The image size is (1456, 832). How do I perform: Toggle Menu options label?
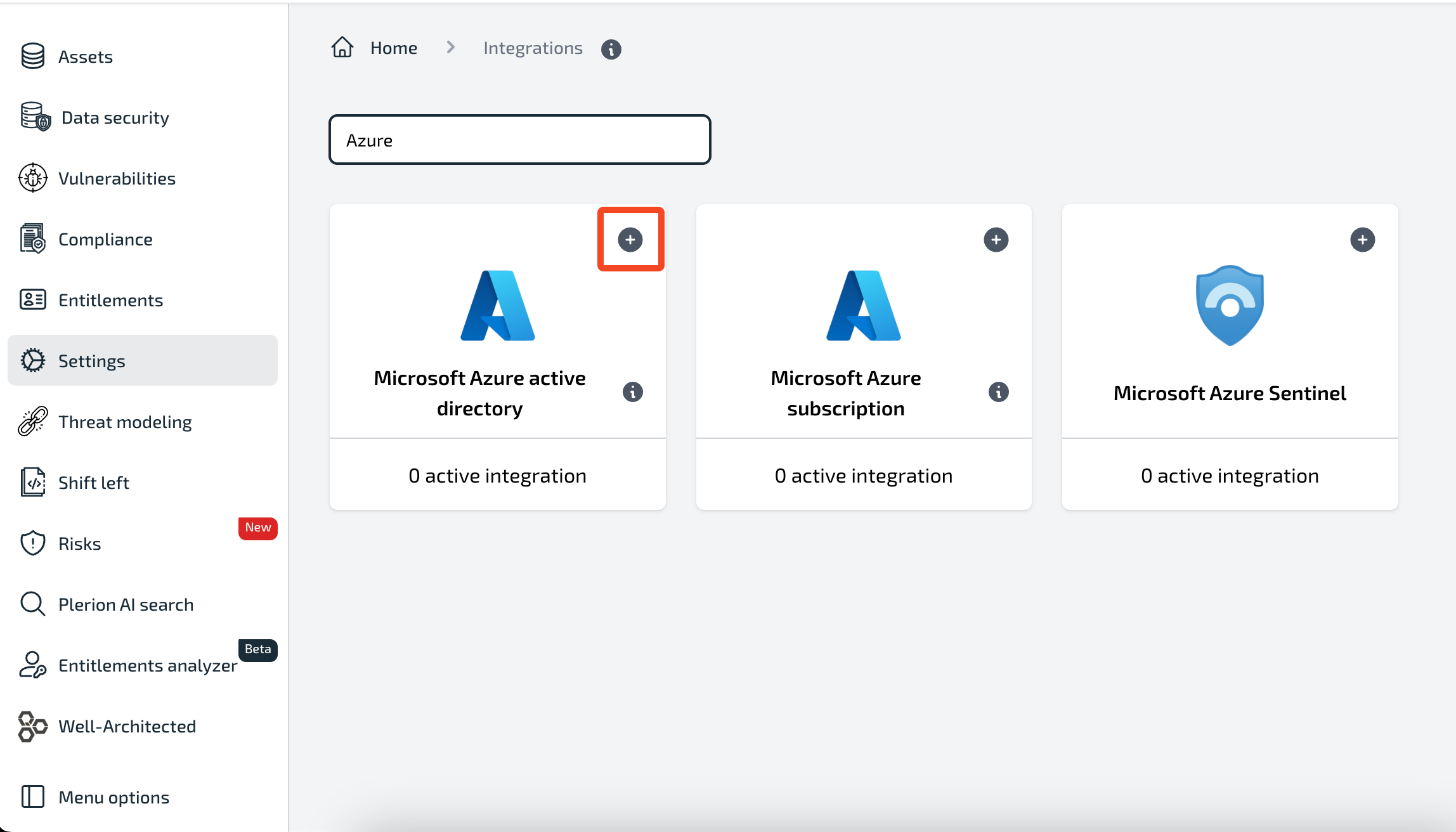(x=114, y=797)
